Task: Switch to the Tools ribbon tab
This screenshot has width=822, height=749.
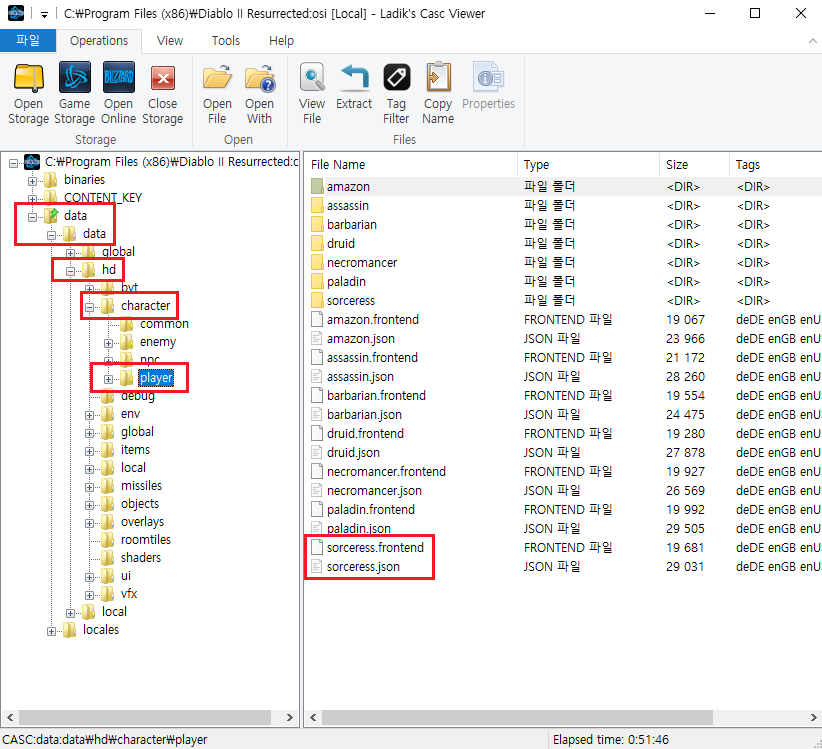Action: tap(225, 40)
